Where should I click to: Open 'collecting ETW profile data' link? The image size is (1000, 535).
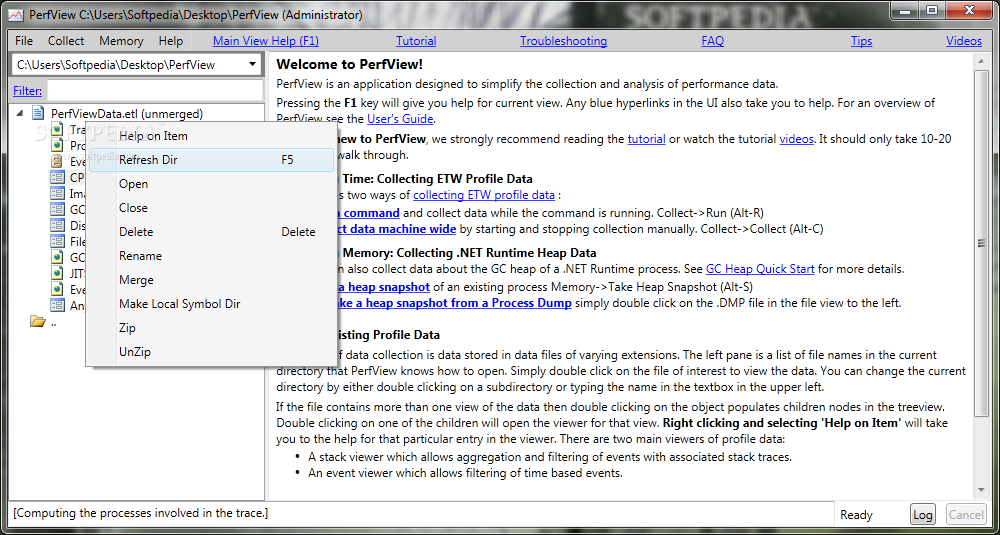point(484,195)
